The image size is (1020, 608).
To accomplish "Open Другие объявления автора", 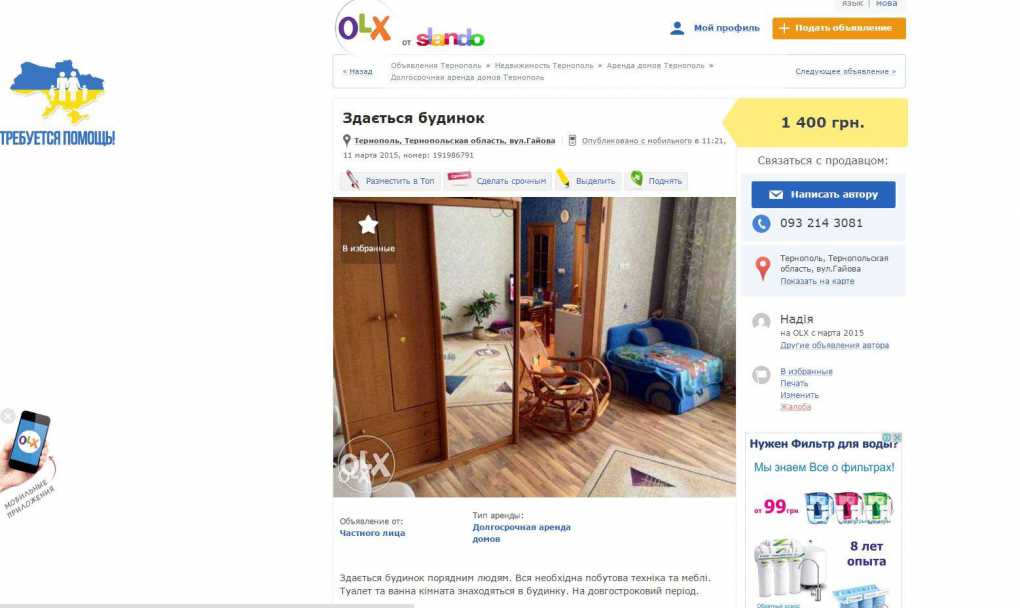I will pos(834,345).
